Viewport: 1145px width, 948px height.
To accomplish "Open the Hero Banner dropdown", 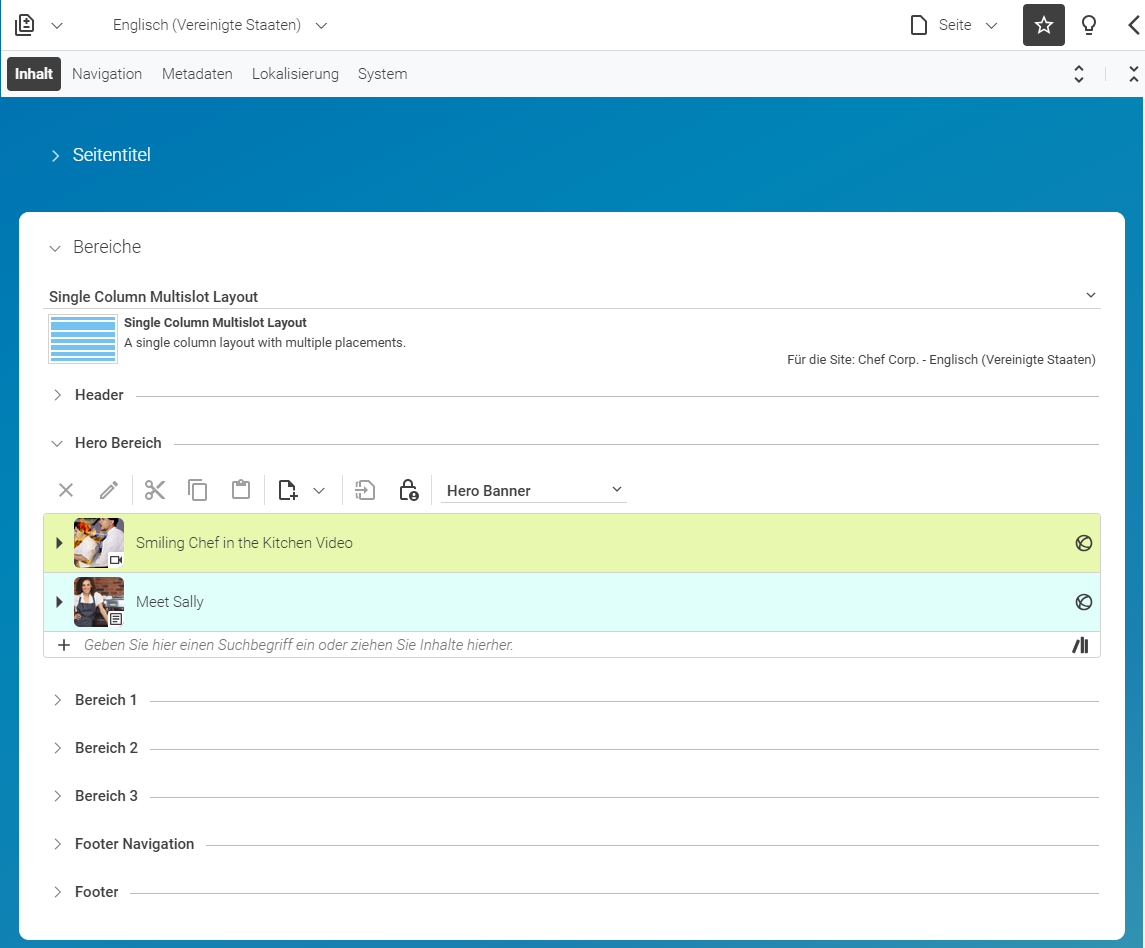I will tap(534, 490).
